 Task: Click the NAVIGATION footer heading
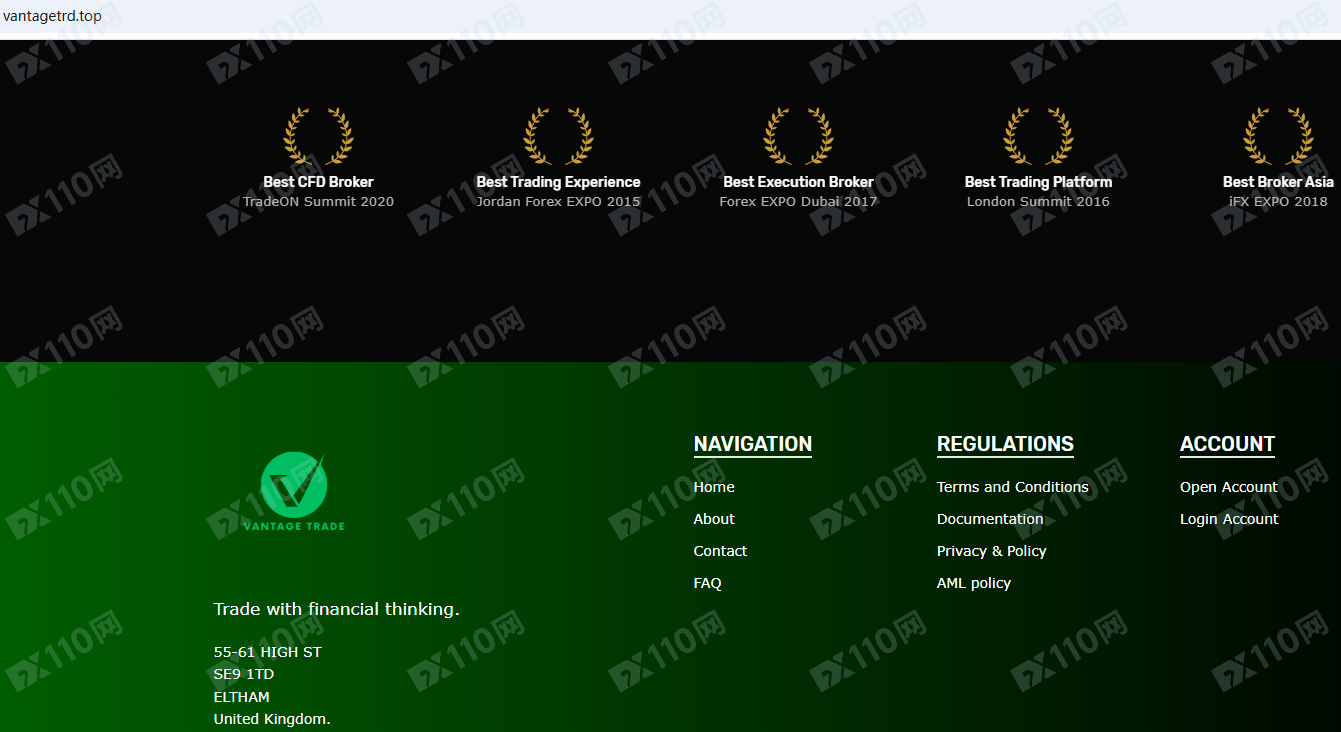click(752, 444)
